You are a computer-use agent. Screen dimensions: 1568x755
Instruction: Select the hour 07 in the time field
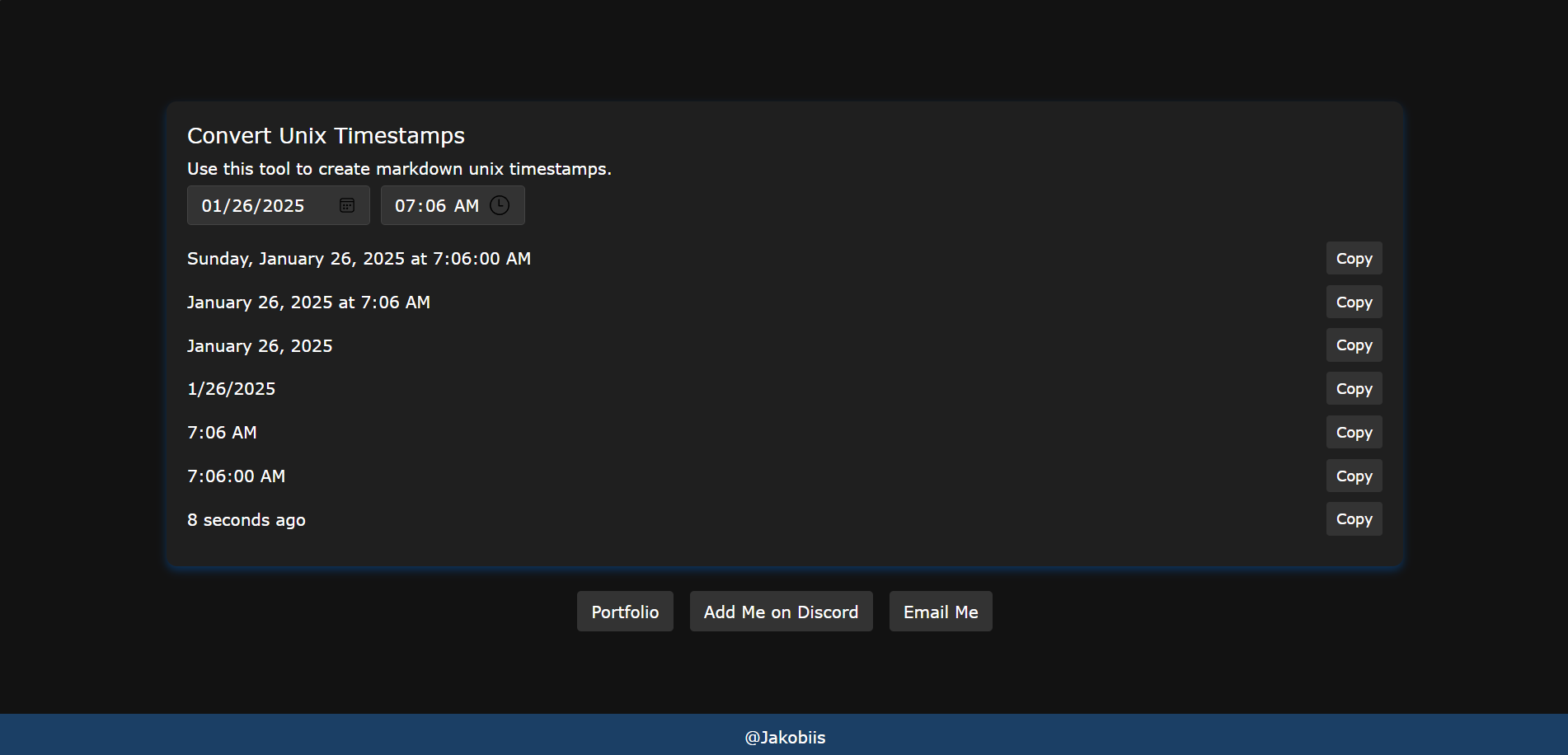405,206
